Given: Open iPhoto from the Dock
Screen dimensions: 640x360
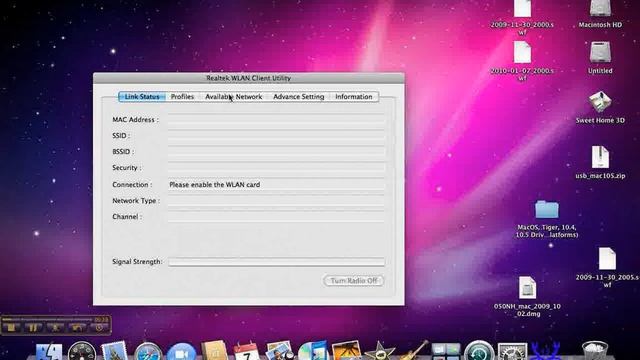Looking at the screenshot, I should (x=347, y=351).
